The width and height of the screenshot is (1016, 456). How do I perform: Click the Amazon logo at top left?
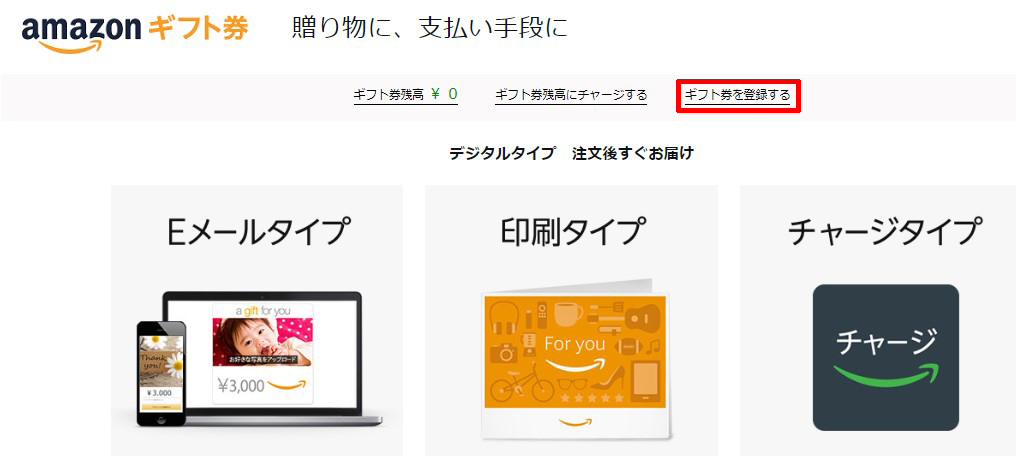point(81,34)
